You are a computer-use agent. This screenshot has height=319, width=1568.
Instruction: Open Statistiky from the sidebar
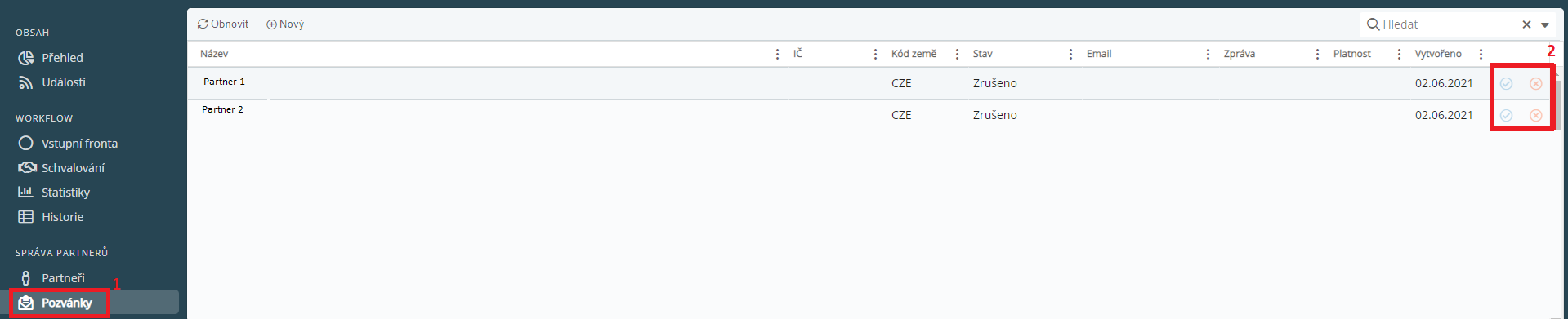(54, 193)
